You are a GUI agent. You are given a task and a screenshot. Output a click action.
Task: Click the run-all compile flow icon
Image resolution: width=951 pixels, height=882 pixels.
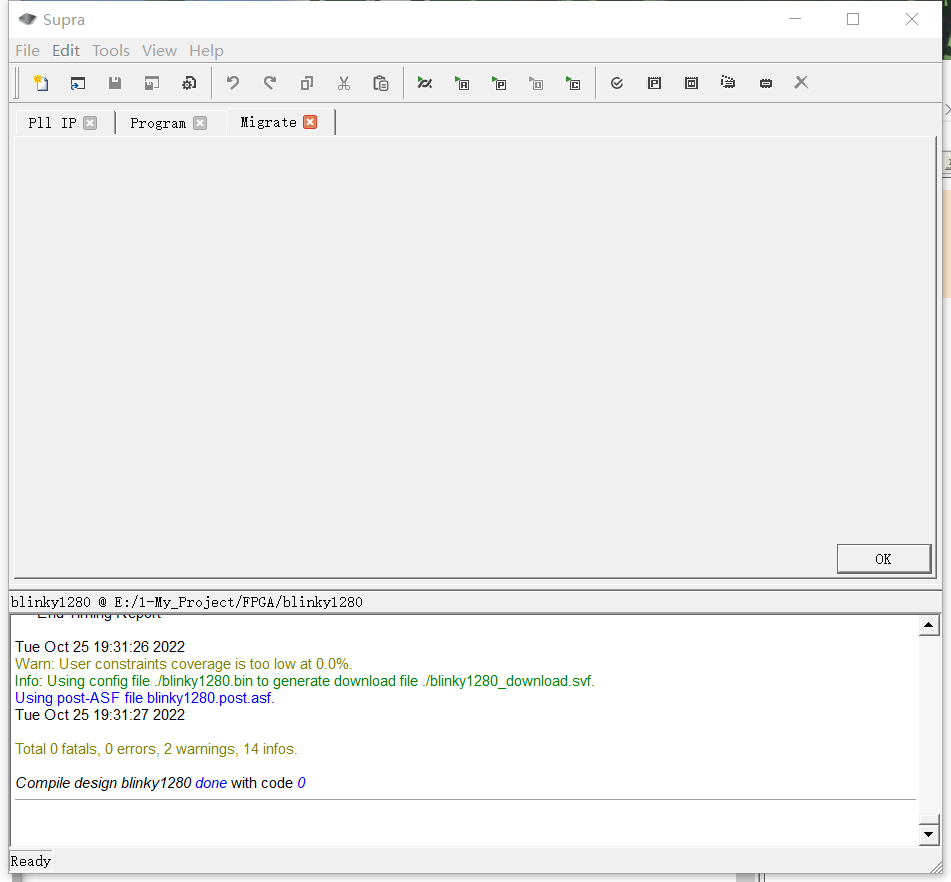[425, 83]
